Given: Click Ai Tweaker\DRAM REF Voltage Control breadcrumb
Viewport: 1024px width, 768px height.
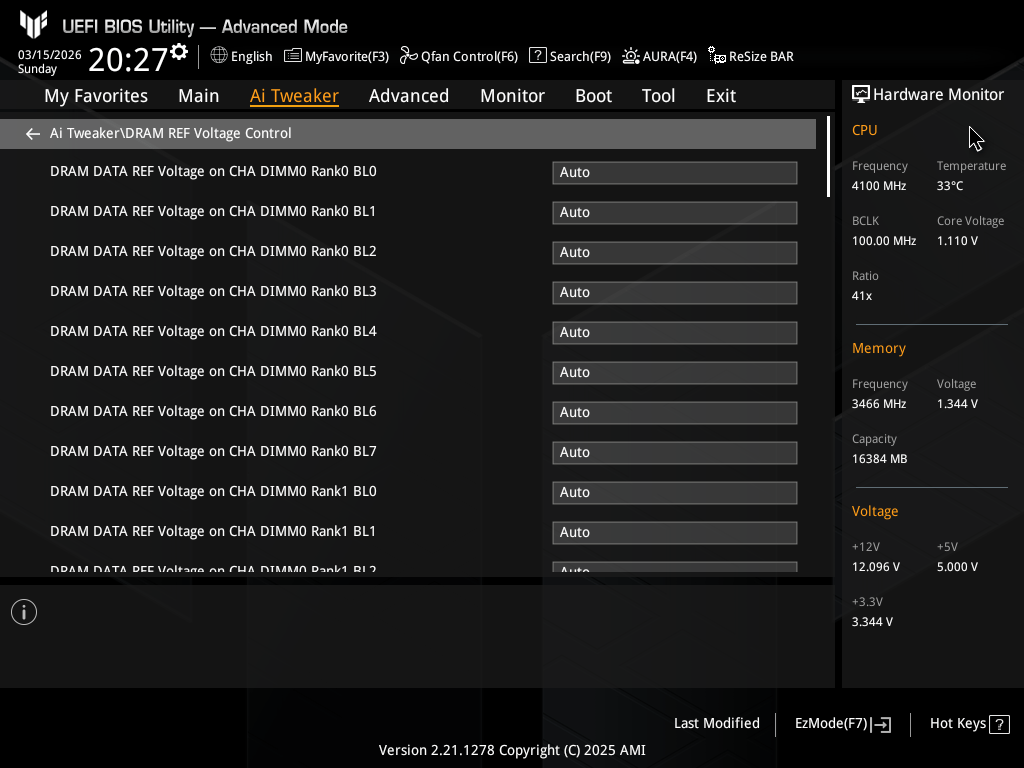Looking at the screenshot, I should click(170, 133).
